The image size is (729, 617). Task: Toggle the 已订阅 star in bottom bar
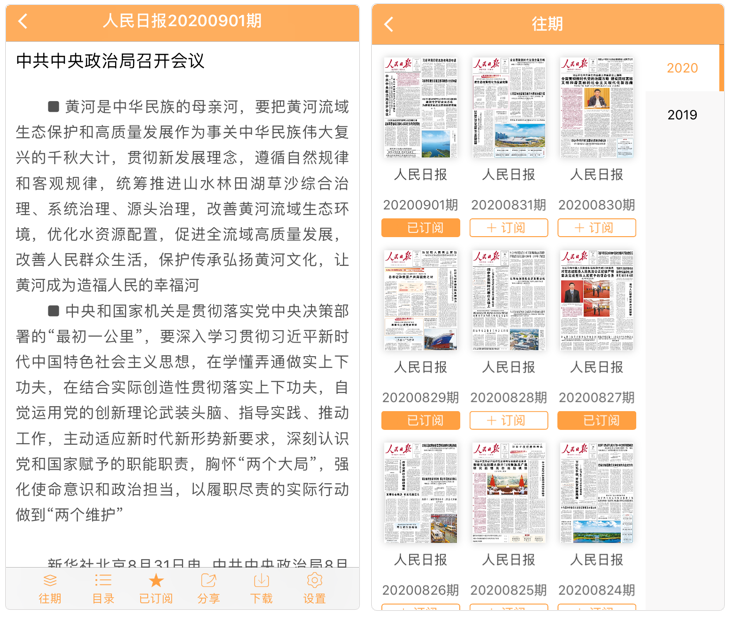coord(156,589)
